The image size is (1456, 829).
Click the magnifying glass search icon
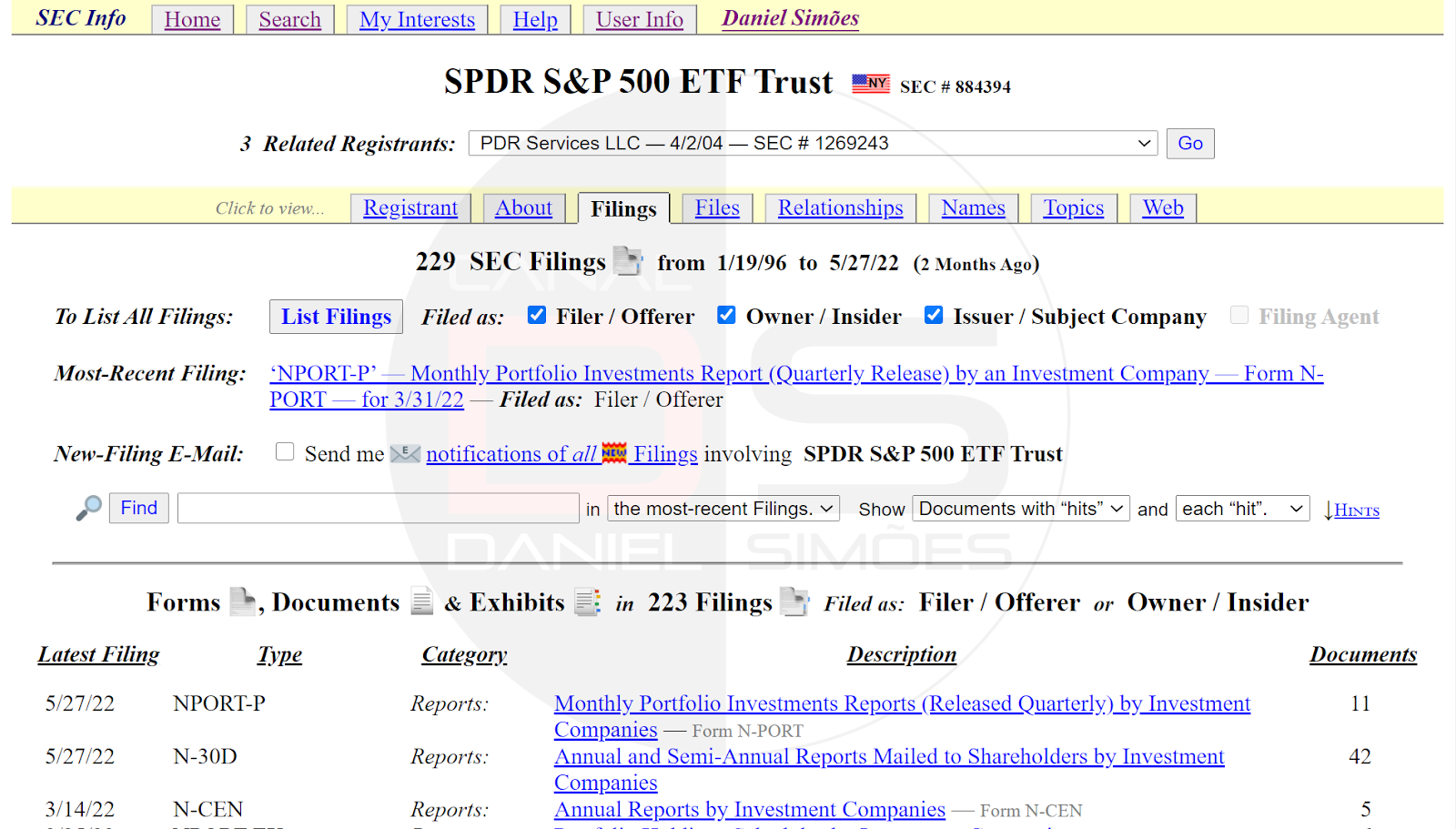pyautogui.click(x=88, y=508)
